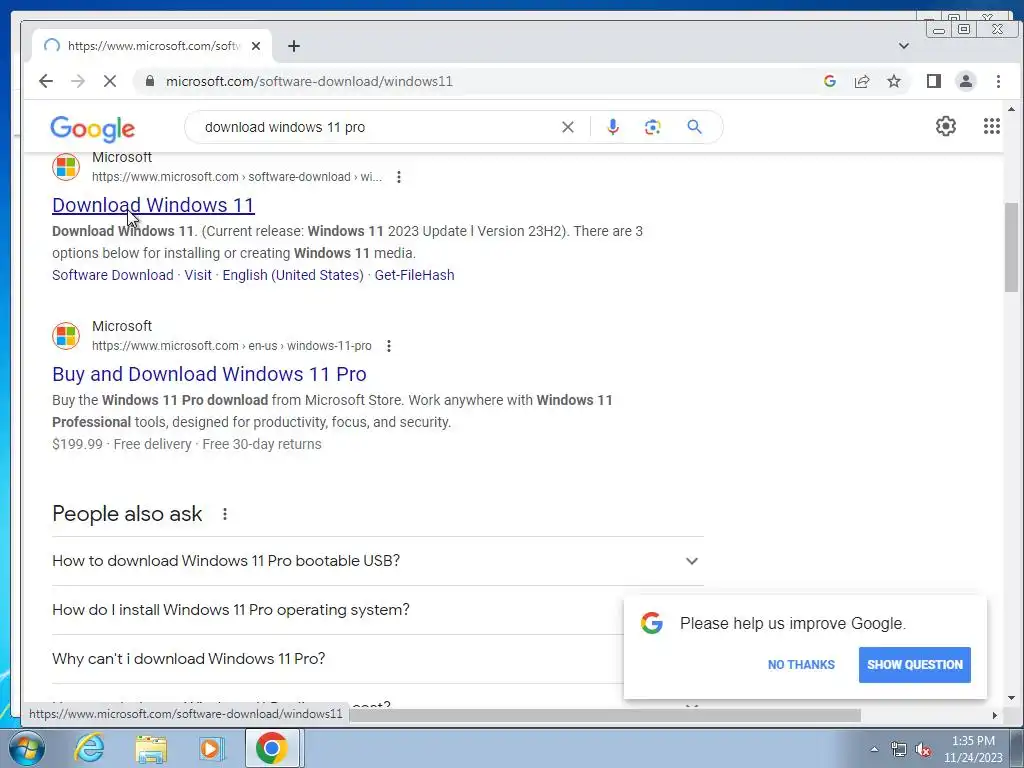1024x768 pixels.
Task: Open a new Chrome tab
Action: click(x=294, y=46)
